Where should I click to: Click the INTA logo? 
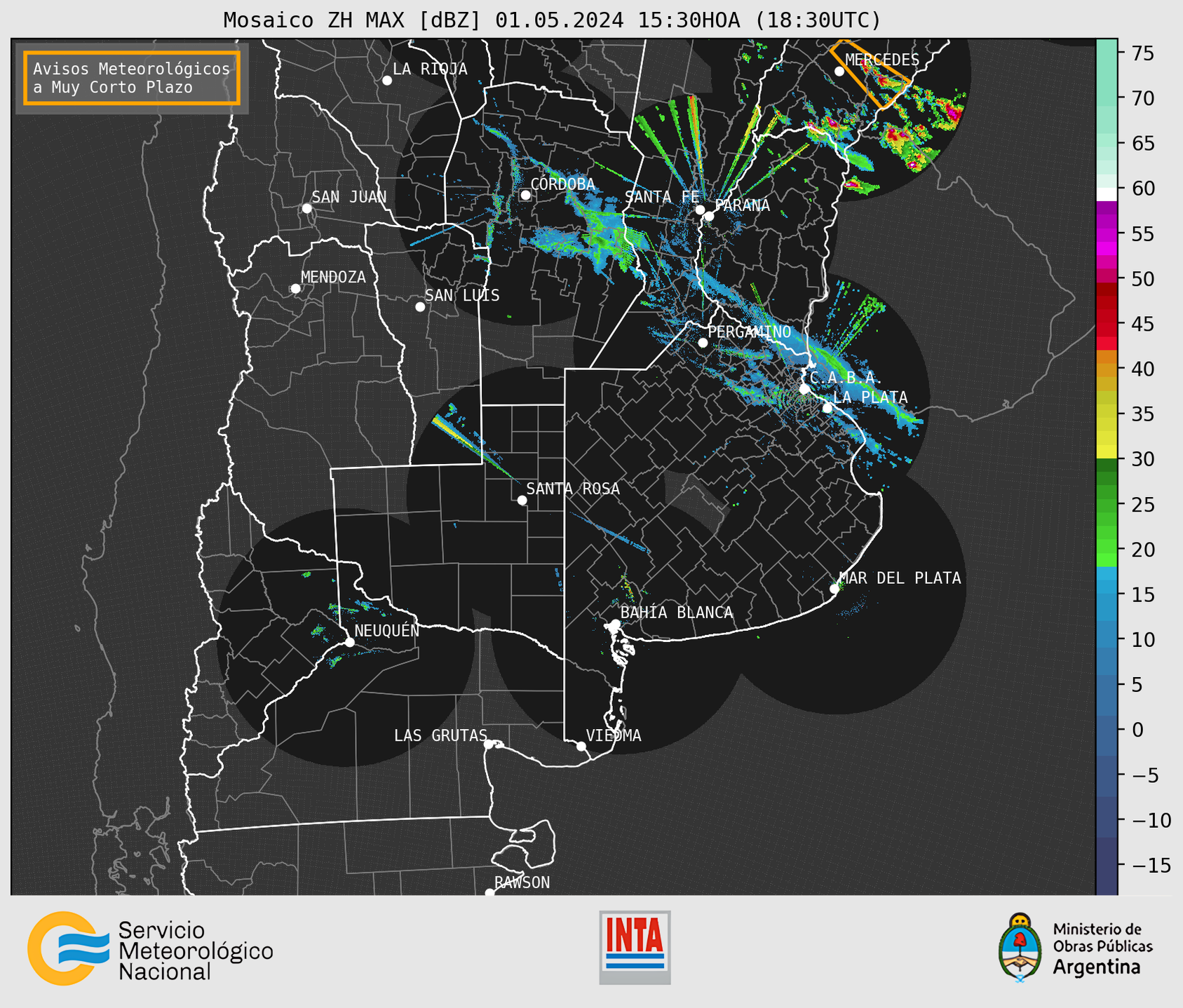point(635,947)
